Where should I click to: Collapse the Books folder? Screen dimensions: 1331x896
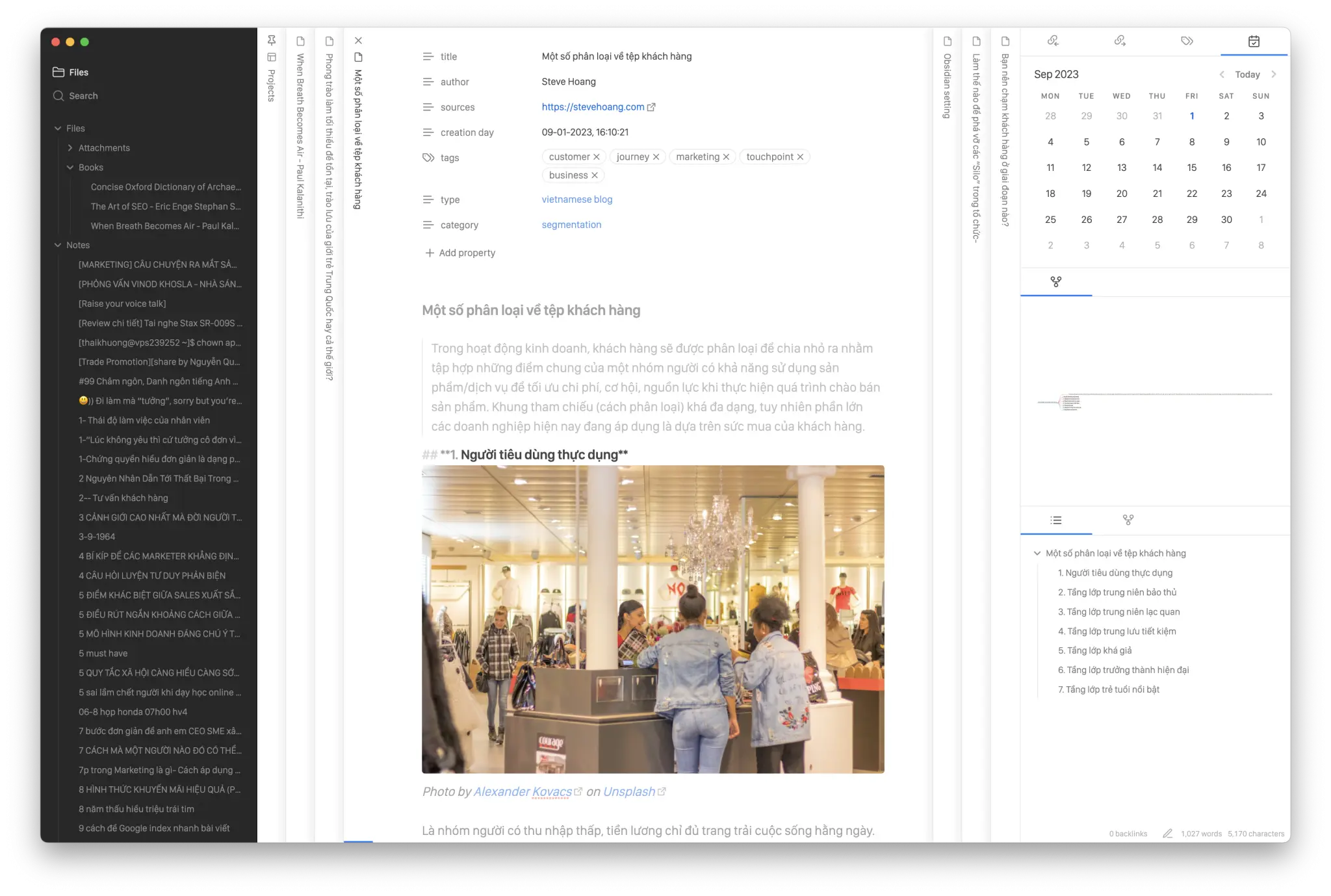coord(70,168)
